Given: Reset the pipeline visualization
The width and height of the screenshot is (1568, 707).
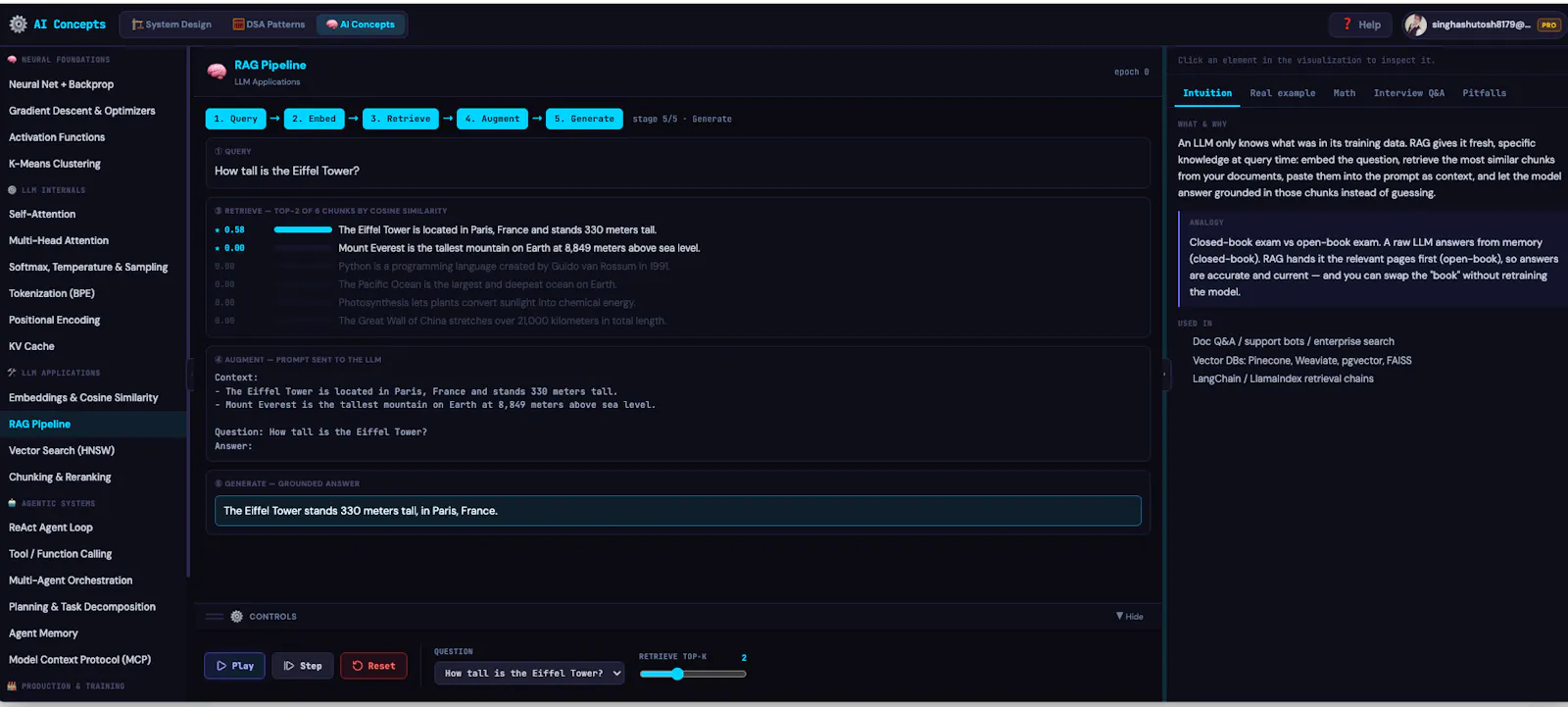Looking at the screenshot, I should tap(373, 666).
